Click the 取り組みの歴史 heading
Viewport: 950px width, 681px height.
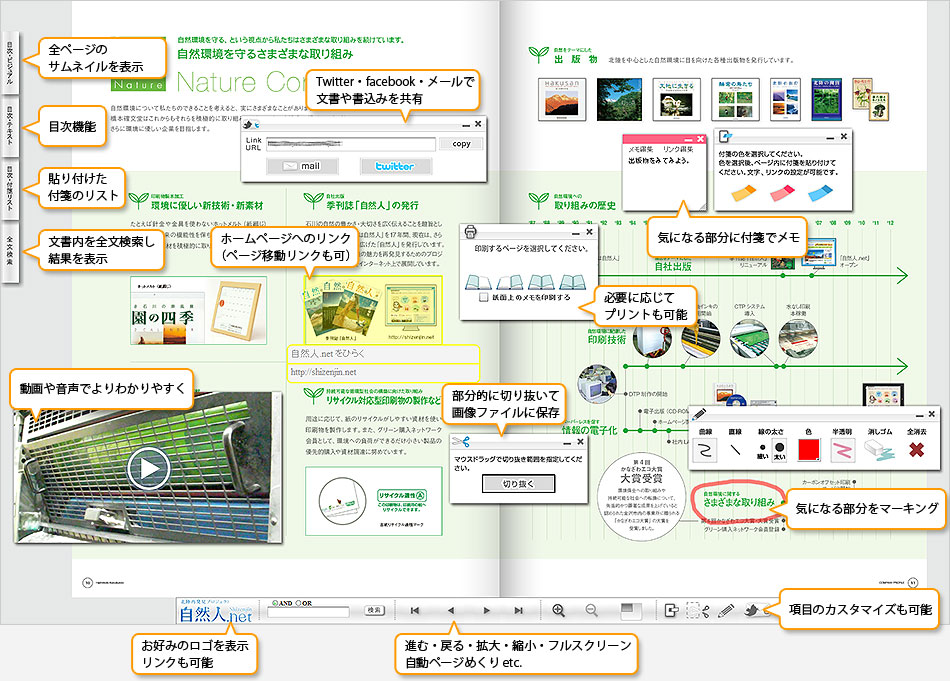[585, 205]
